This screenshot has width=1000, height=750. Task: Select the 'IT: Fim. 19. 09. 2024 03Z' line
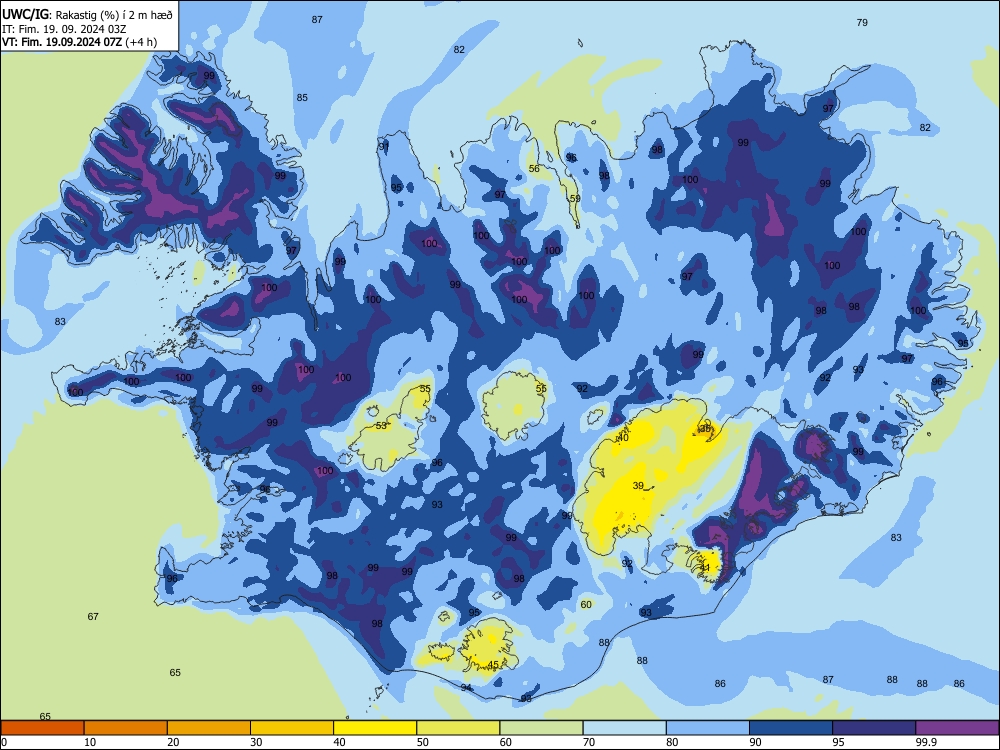tap(64, 29)
